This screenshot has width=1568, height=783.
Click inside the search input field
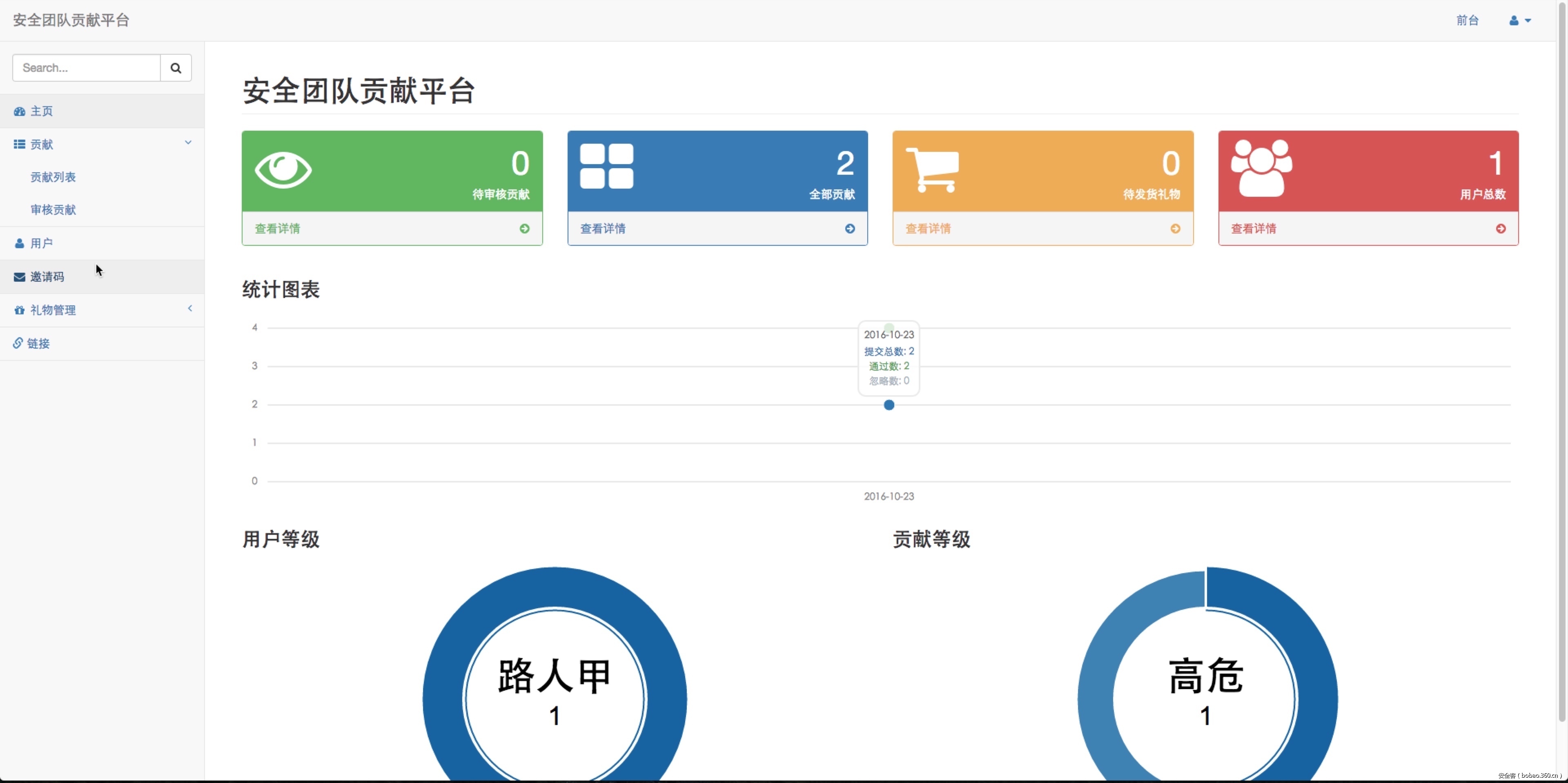85,67
